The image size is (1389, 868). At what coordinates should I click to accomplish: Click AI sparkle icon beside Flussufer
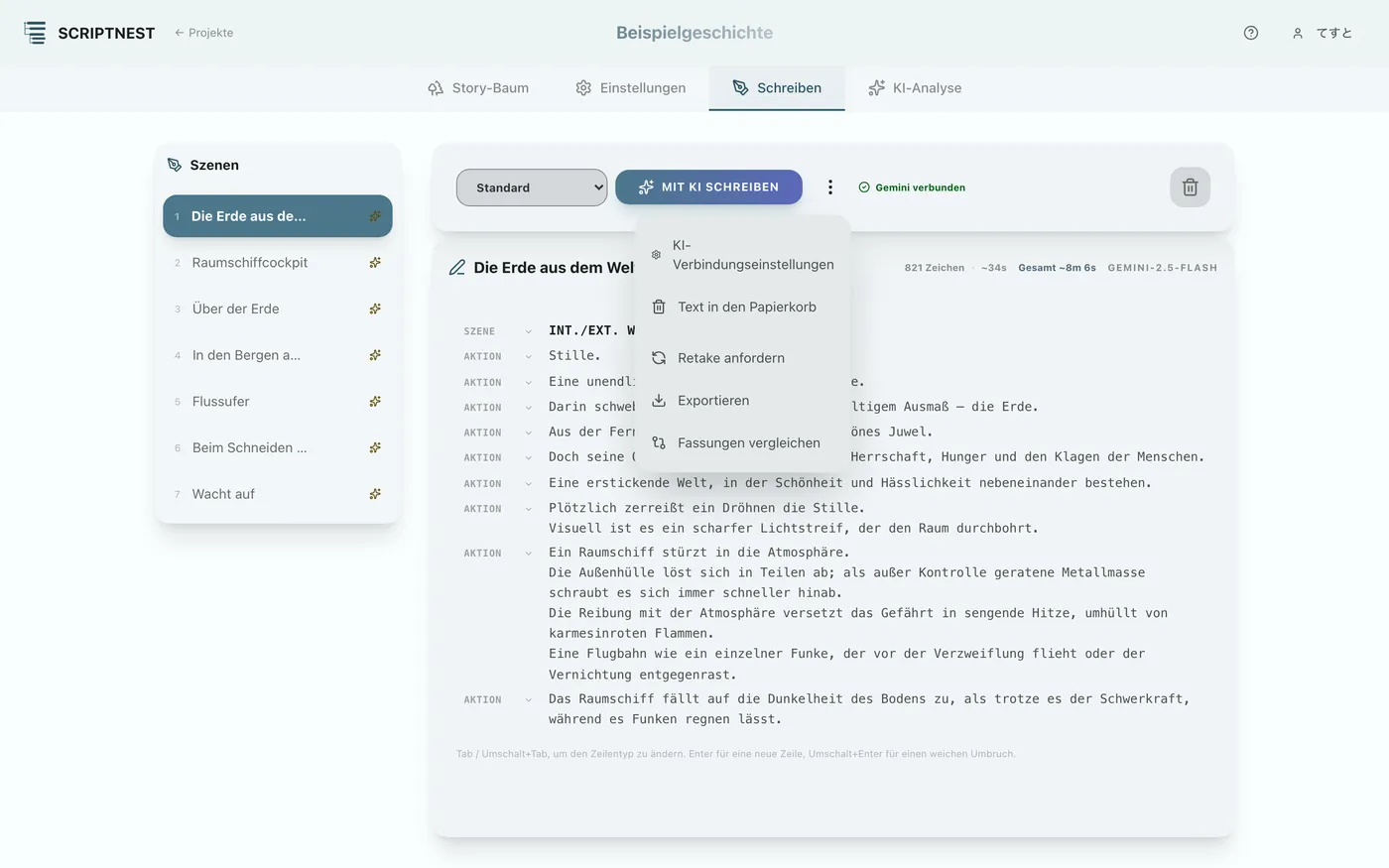(x=375, y=402)
